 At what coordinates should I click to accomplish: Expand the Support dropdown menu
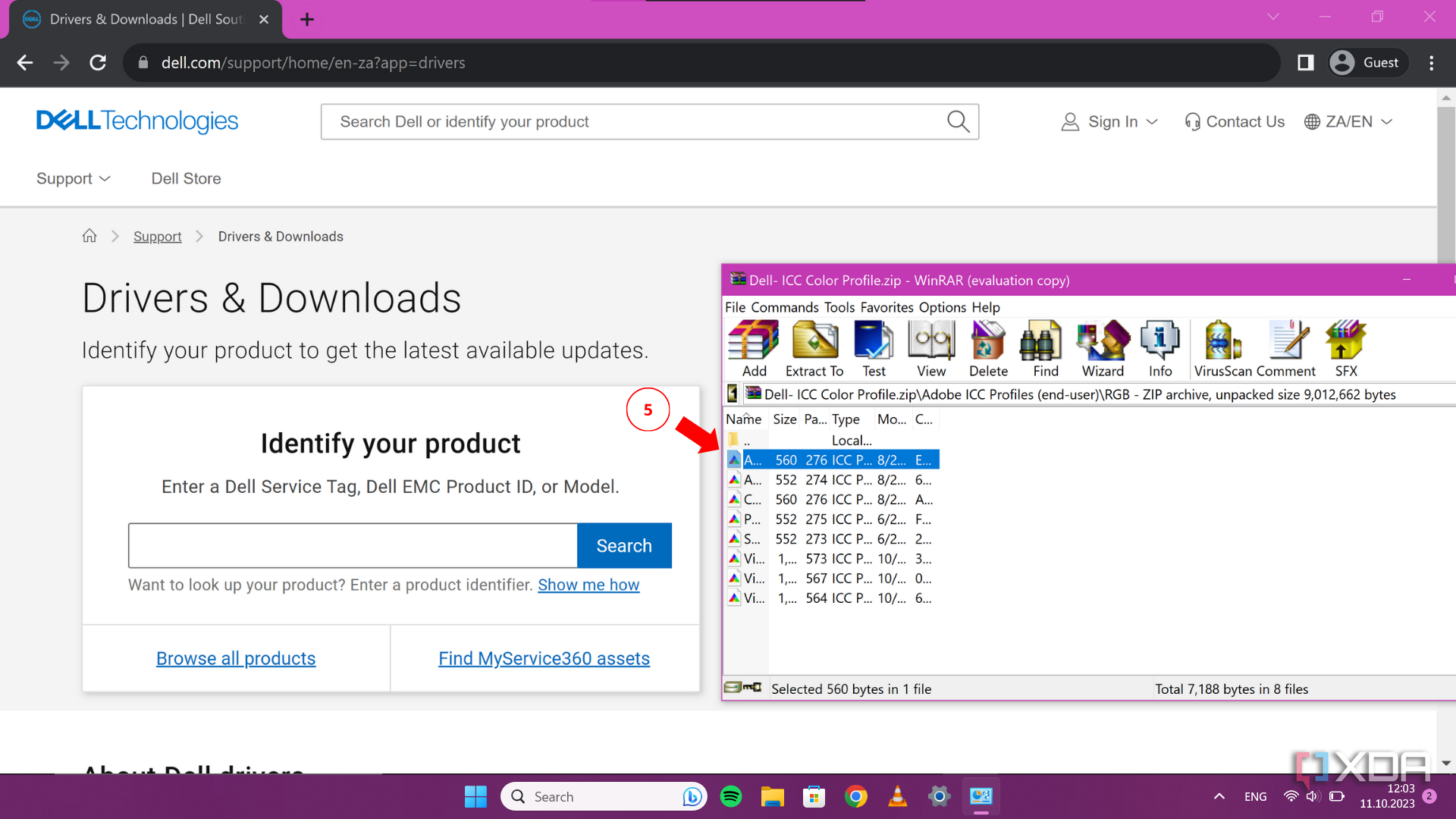[x=73, y=178]
